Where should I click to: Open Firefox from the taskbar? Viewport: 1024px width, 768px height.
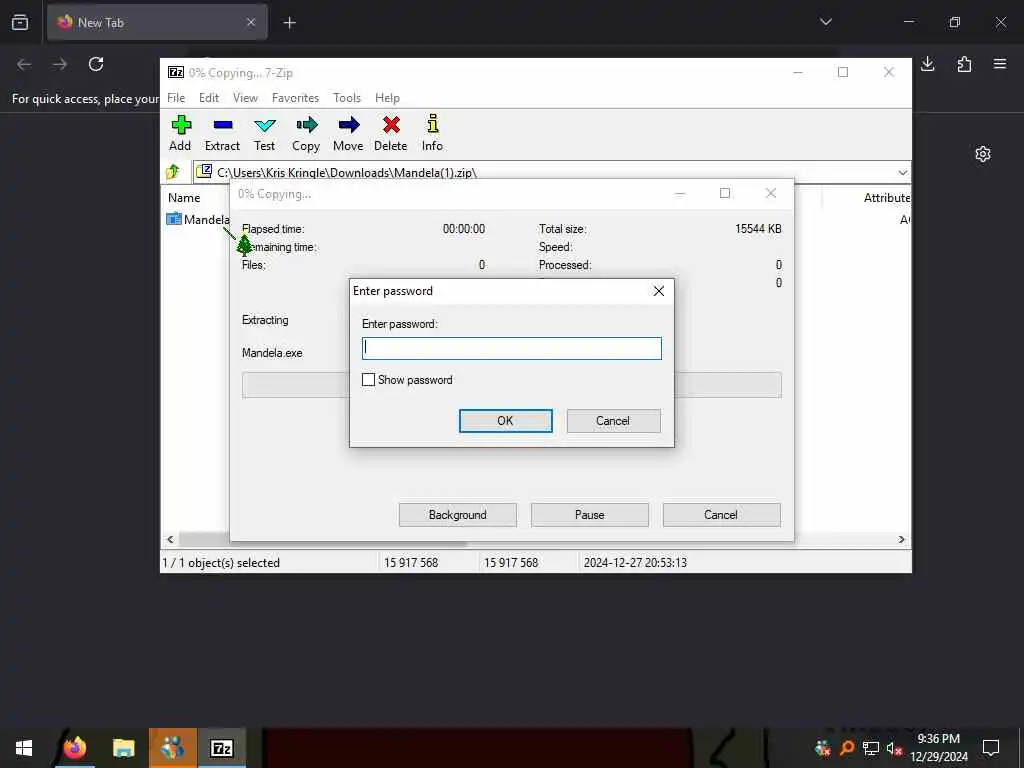75,748
